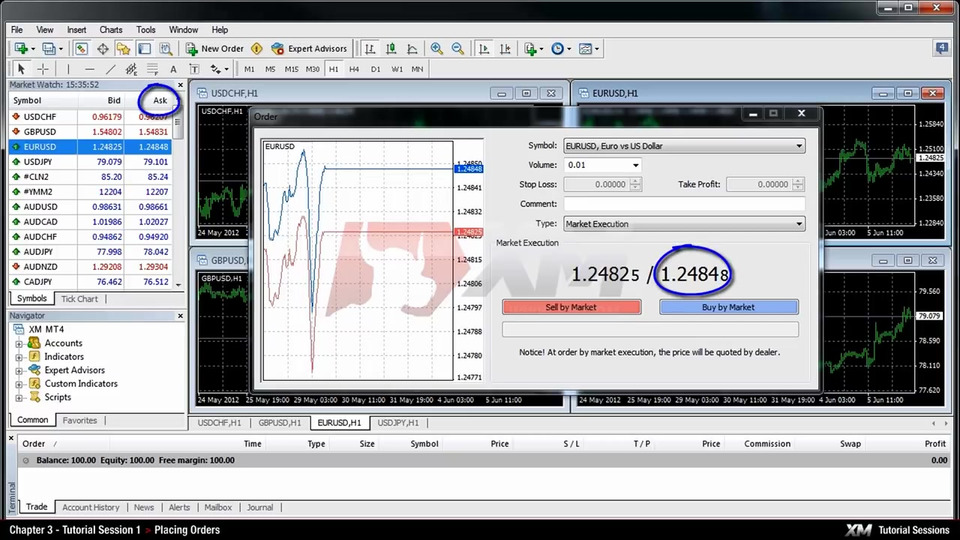Screen dimensions: 960x540
Task: Expand the Expert Advisors tree node
Action: 19,370
